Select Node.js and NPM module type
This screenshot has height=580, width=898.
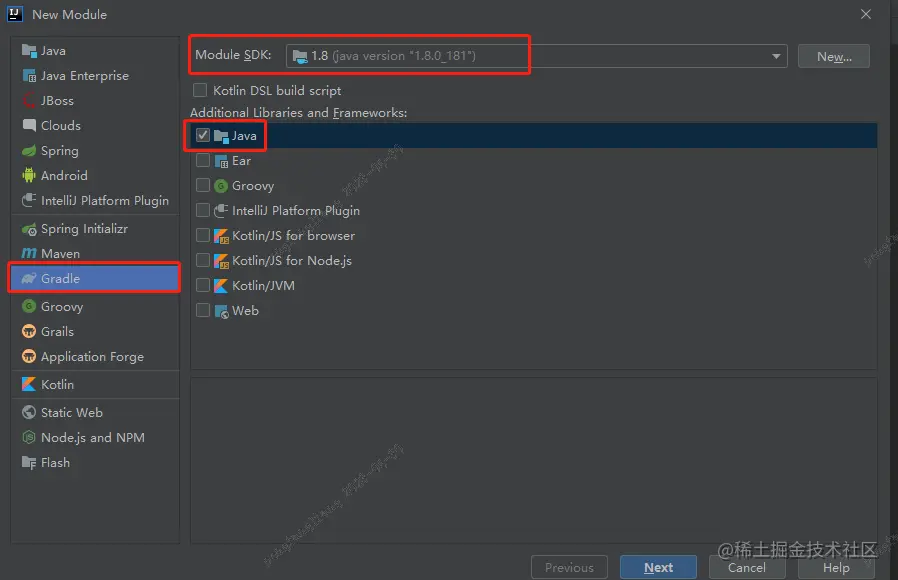(95, 437)
